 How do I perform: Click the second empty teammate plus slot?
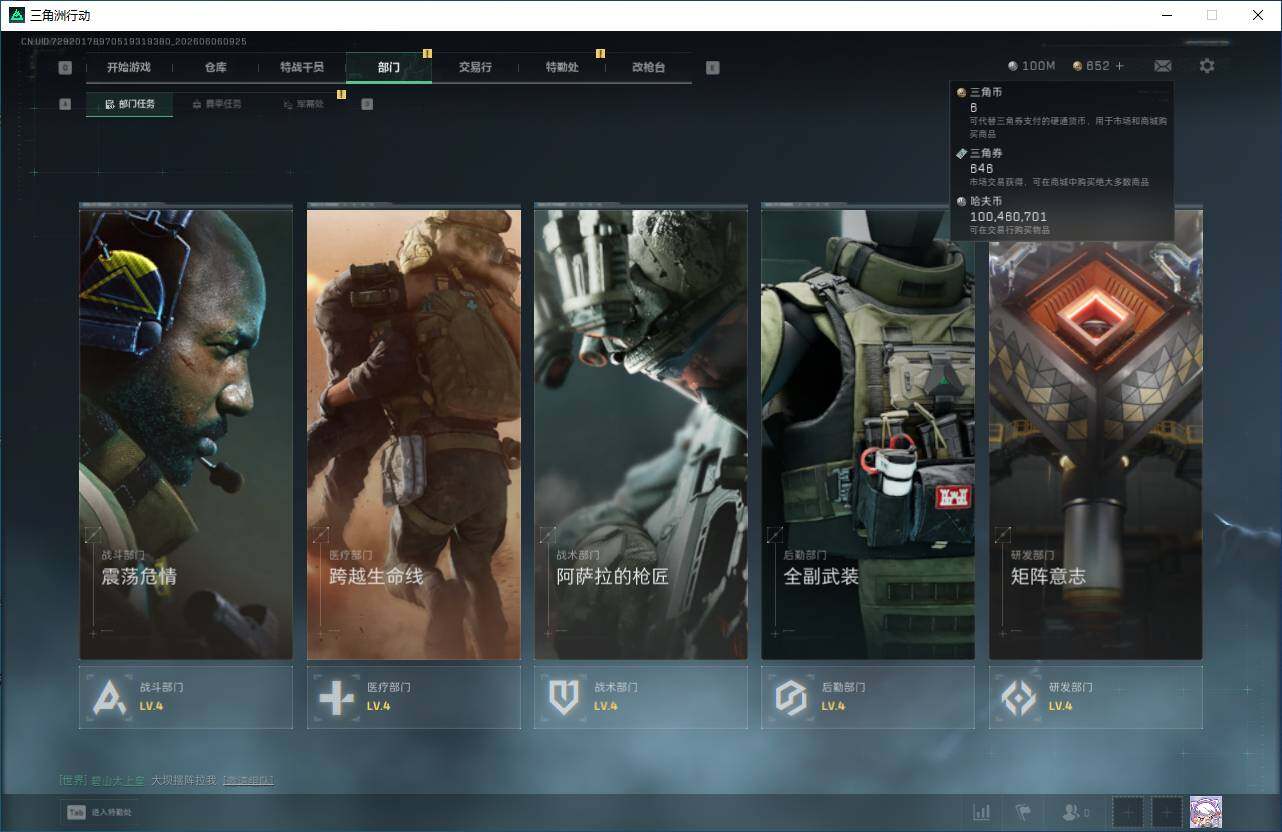(1166, 813)
